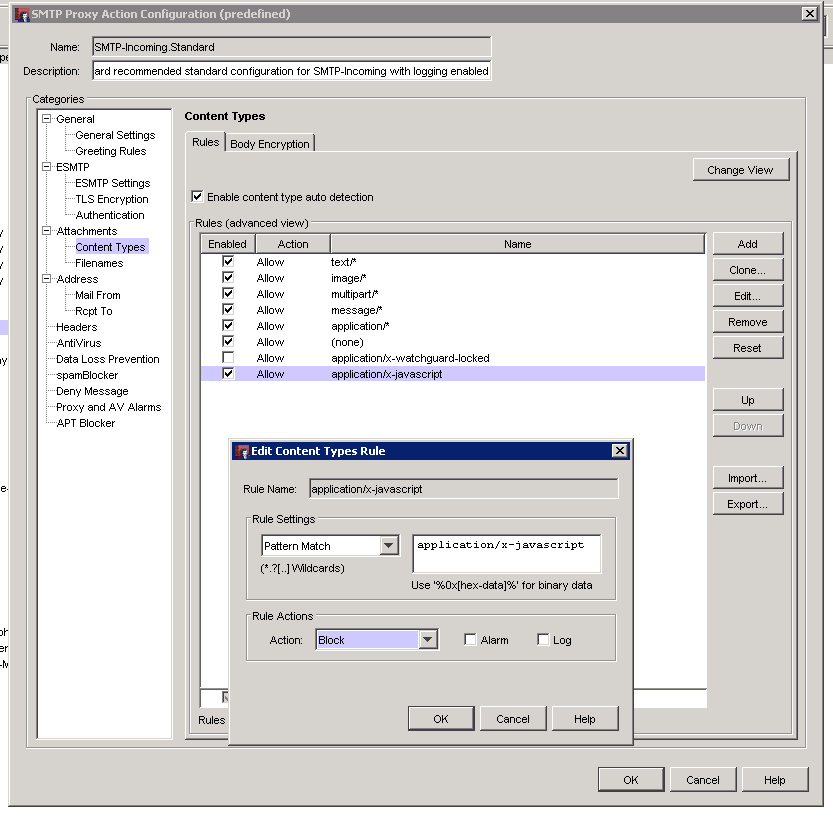The width and height of the screenshot is (833, 817).
Task: Collapse the ESMTP tree node
Action: [x=46, y=167]
